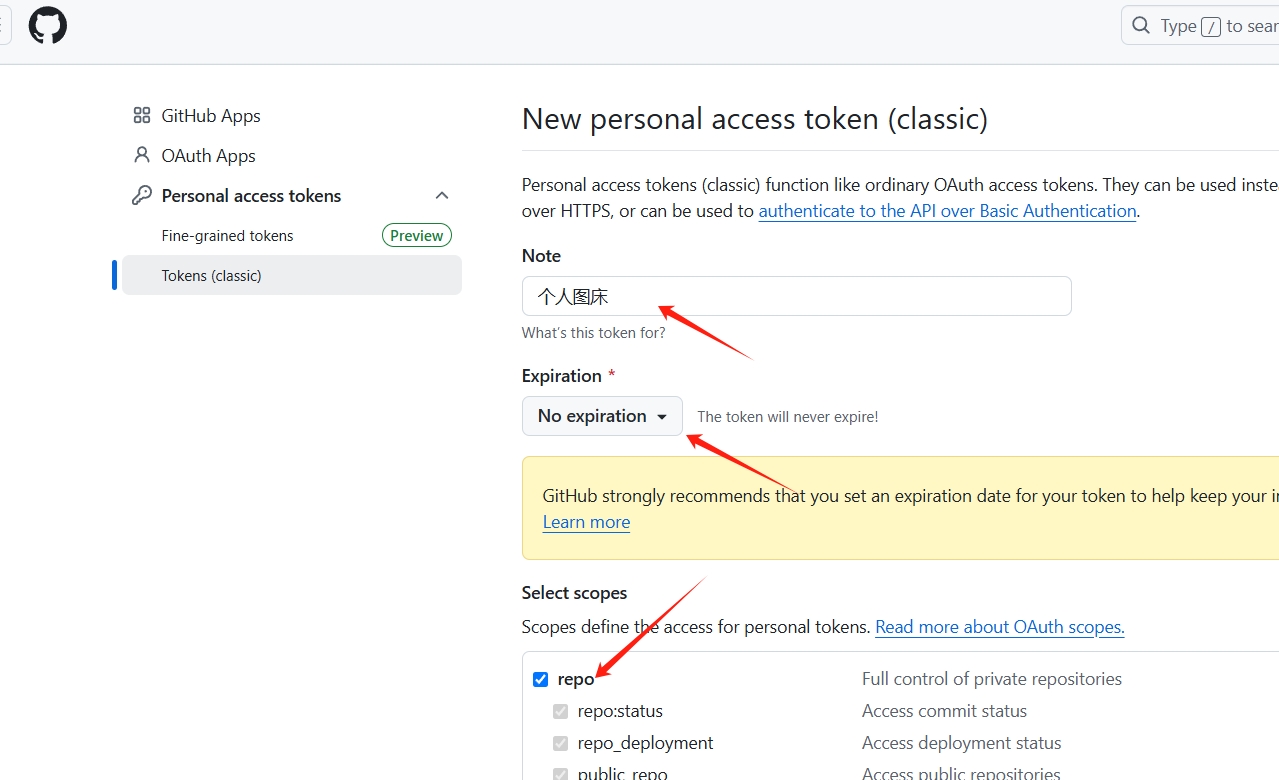Toggle the public_repo checkbox
This screenshot has height=780, width=1279.
[x=561, y=774]
